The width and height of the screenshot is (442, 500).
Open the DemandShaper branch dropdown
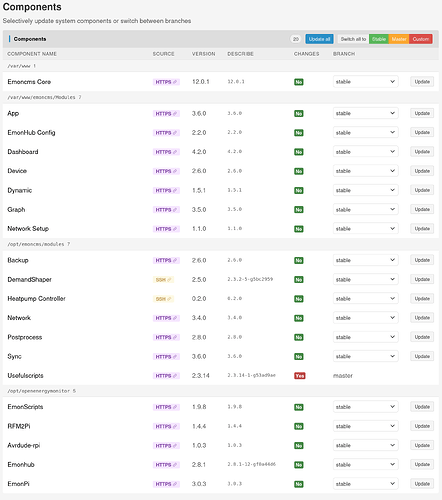(x=365, y=279)
